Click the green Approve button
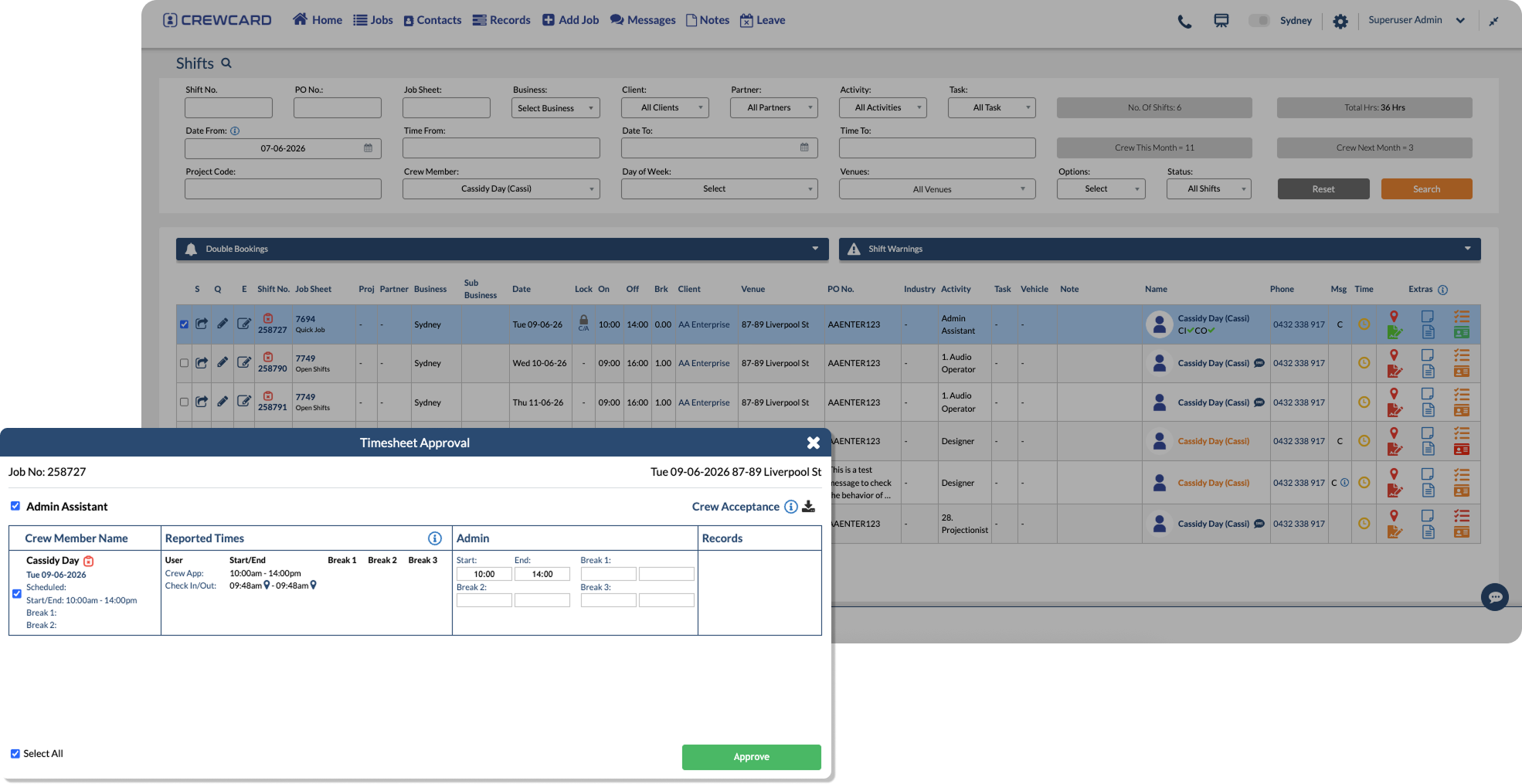The width and height of the screenshot is (1522, 784). click(x=752, y=757)
